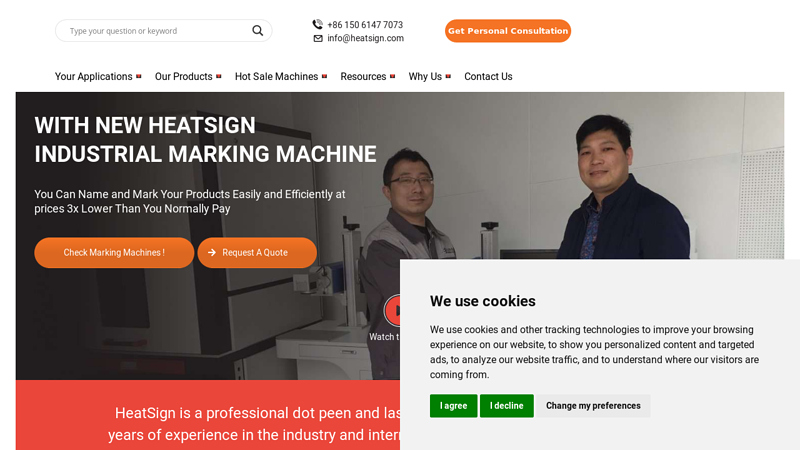The image size is (800, 450).
Task: Go to Contact Us page
Action: point(488,77)
